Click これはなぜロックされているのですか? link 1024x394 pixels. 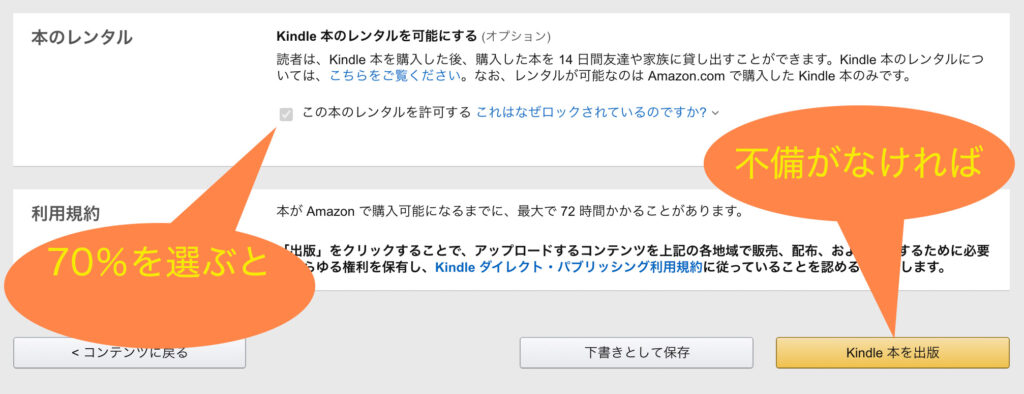coord(592,112)
